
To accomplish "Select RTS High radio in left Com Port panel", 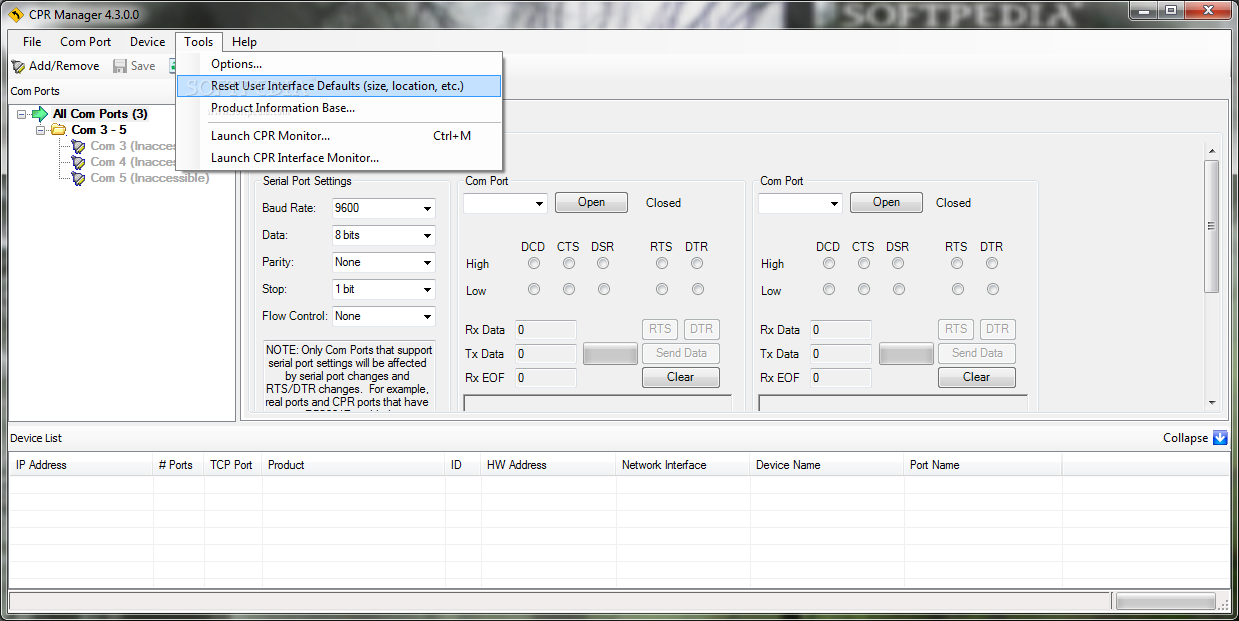I will [x=662, y=264].
